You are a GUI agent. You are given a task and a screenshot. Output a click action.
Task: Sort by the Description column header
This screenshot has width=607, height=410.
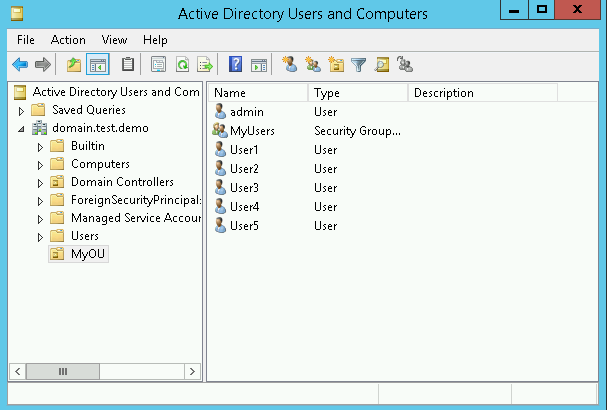point(483,93)
